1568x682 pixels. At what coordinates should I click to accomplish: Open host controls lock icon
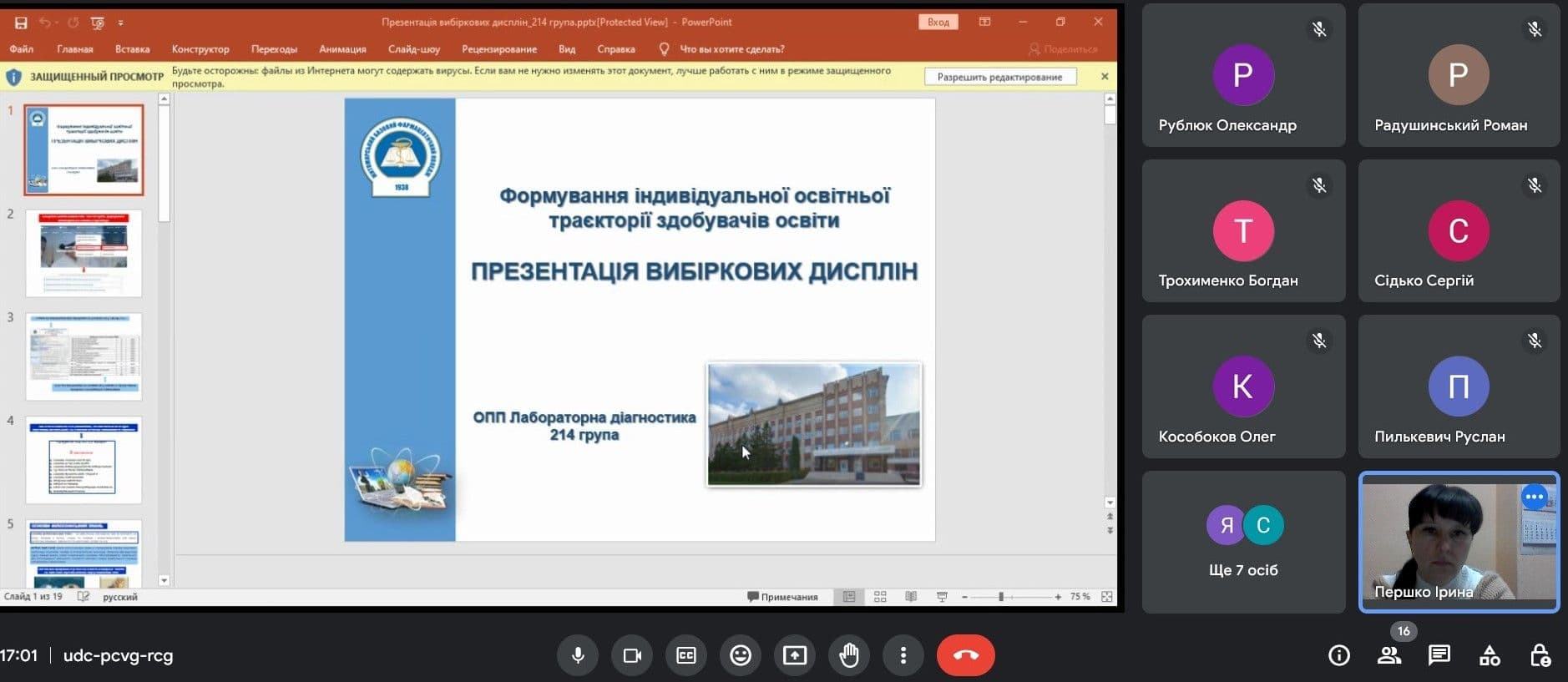coord(1540,655)
